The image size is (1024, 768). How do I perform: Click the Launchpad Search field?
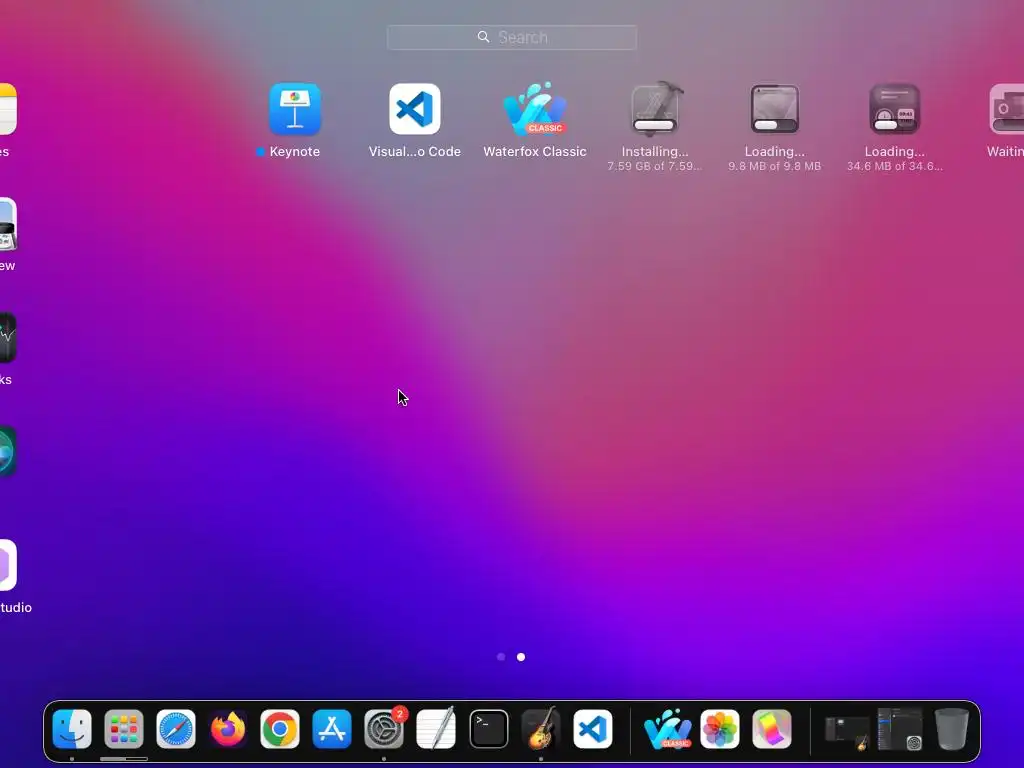pos(512,37)
